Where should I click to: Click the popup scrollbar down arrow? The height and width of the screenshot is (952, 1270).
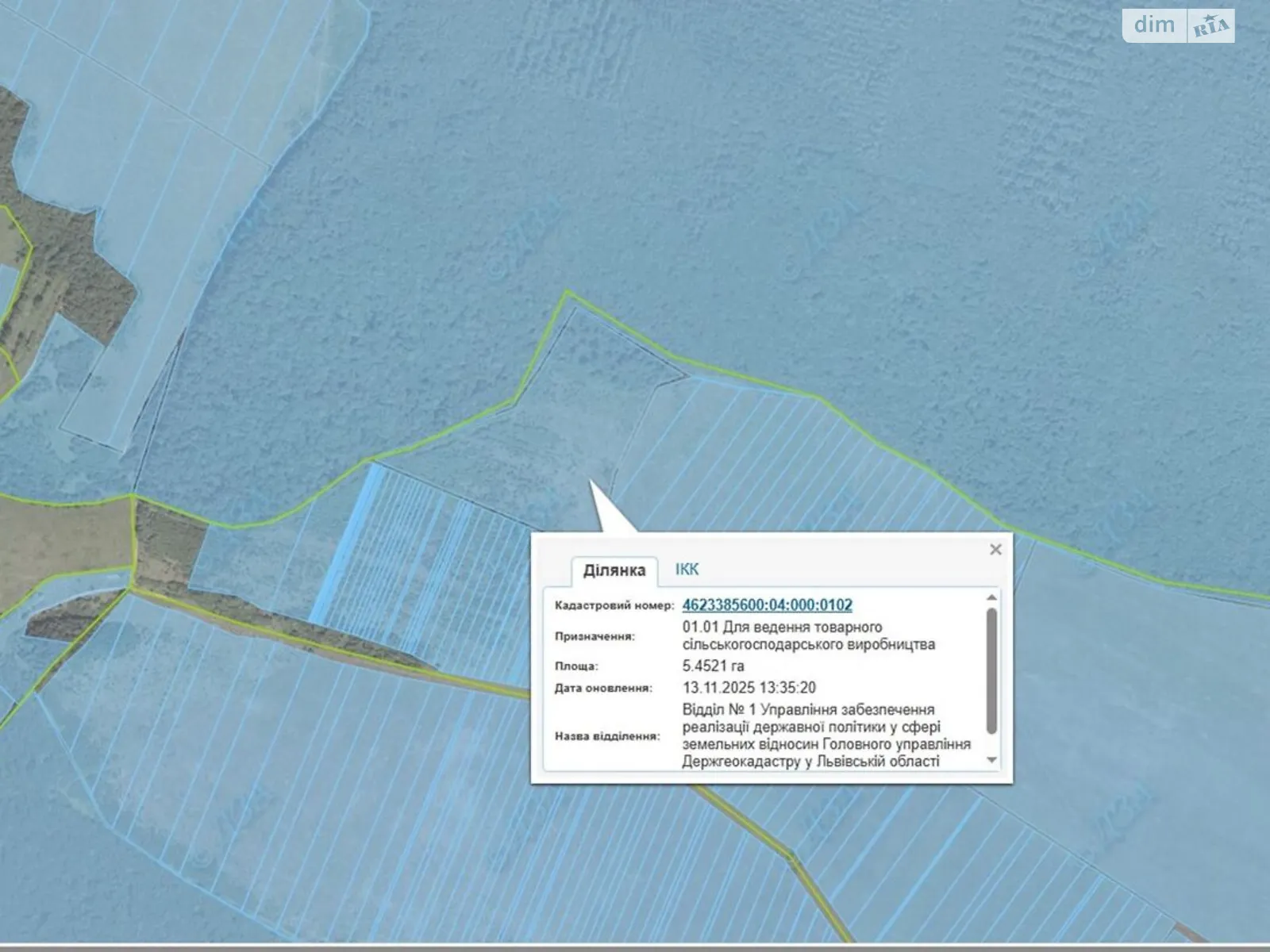click(x=991, y=760)
